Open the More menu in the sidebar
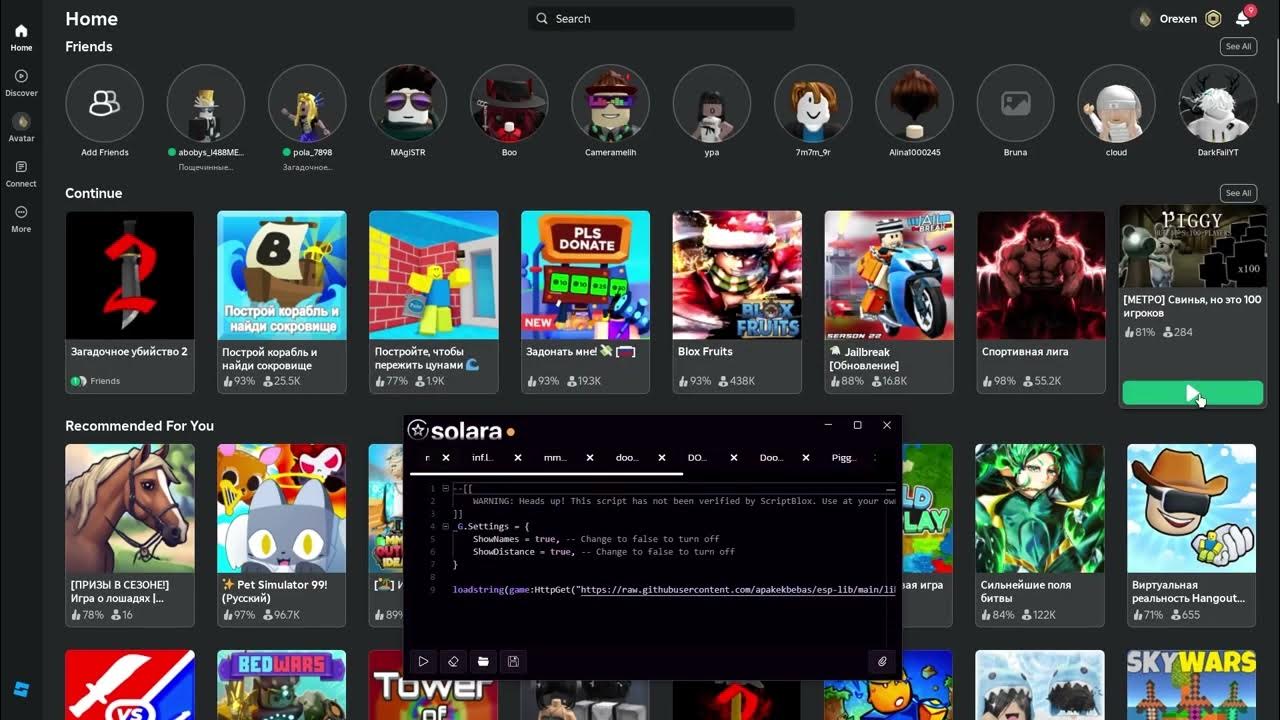Image resolution: width=1280 pixels, height=720 pixels. [21, 218]
